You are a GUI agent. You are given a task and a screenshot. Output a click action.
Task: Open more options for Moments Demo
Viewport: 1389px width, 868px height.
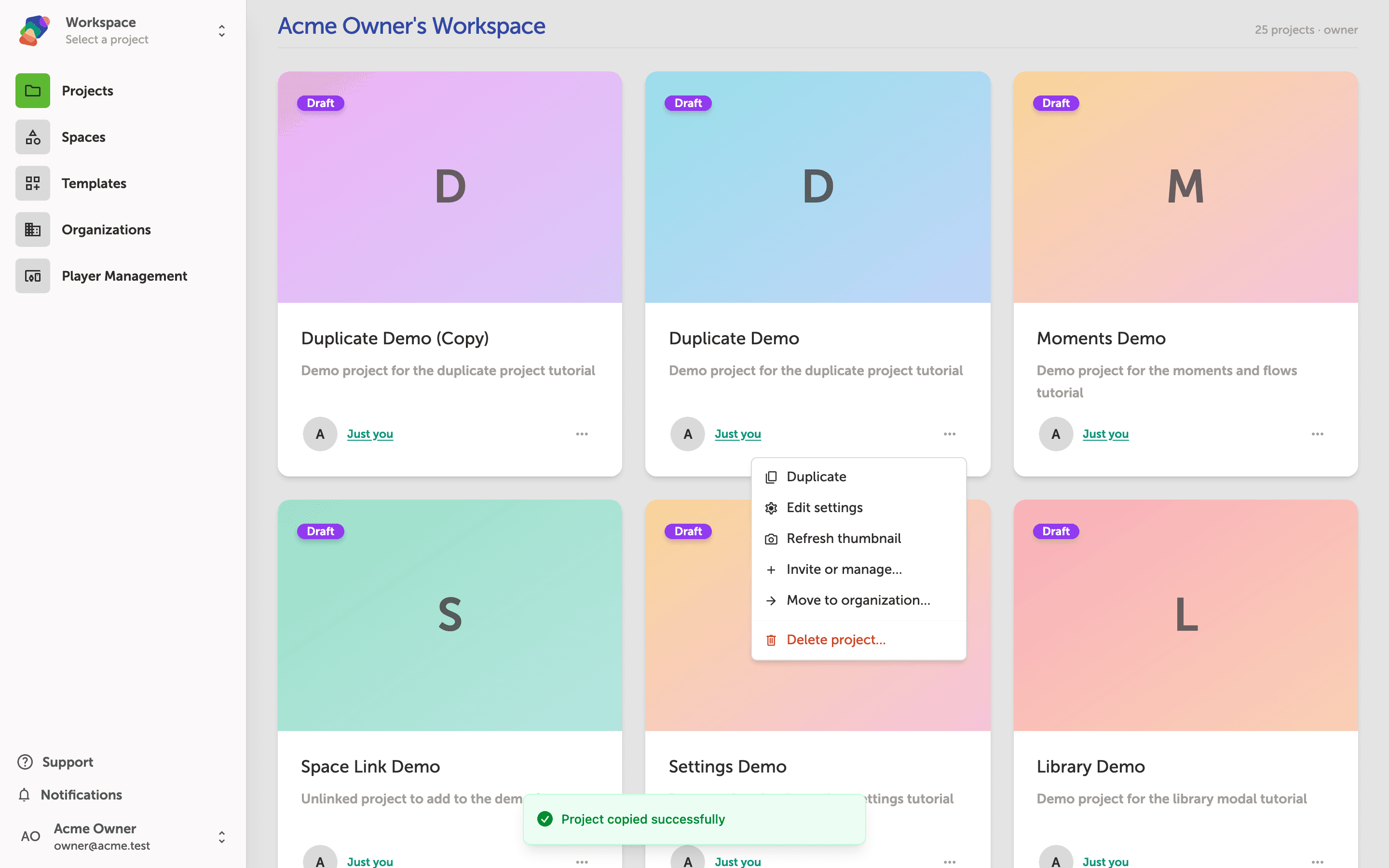tap(1317, 434)
